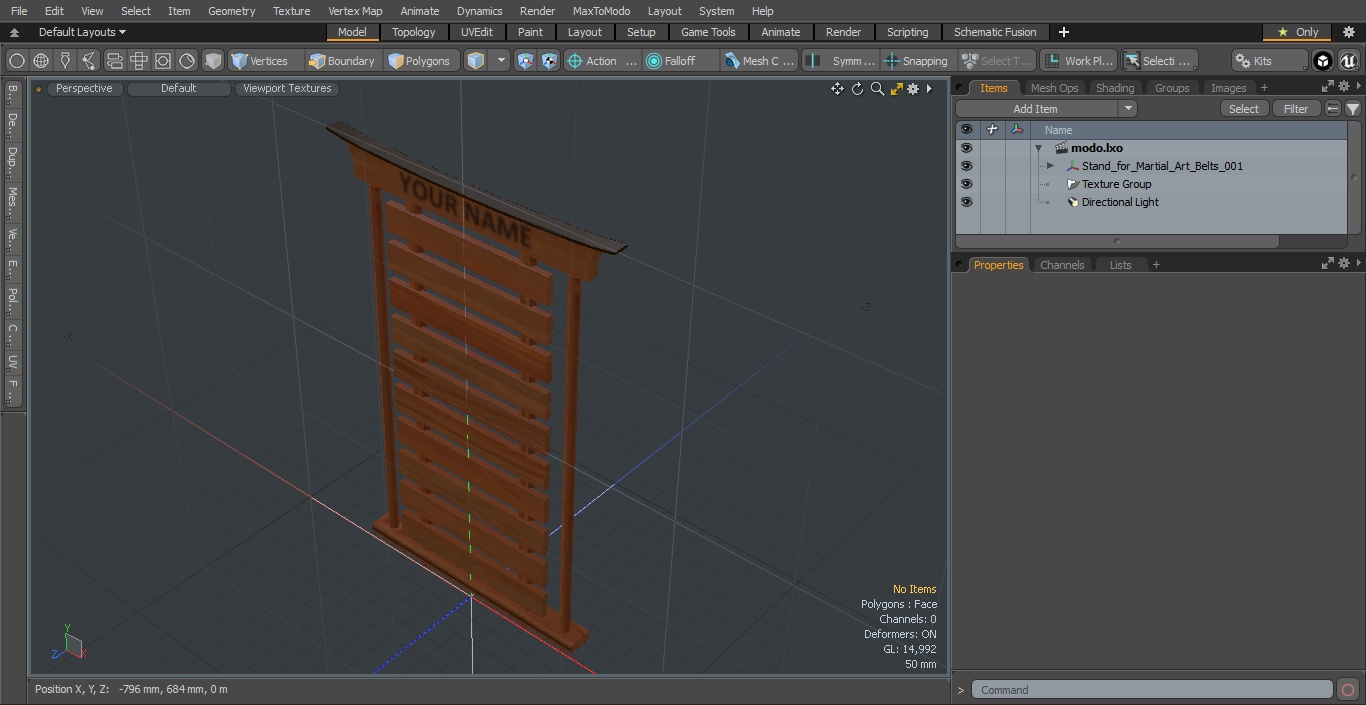Add a new layout tab with plus
Screen dimensions: 1366x705
point(1063,32)
